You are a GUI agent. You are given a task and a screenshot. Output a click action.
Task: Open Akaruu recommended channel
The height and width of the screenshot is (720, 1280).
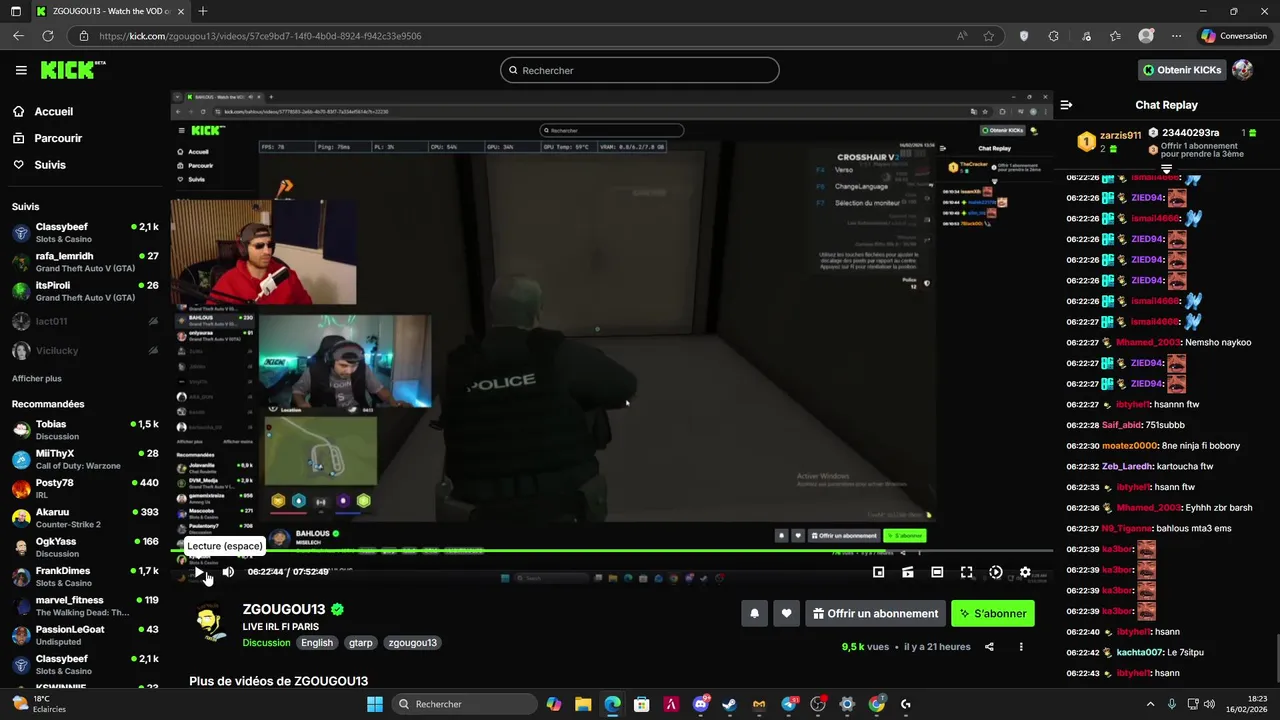click(x=85, y=518)
